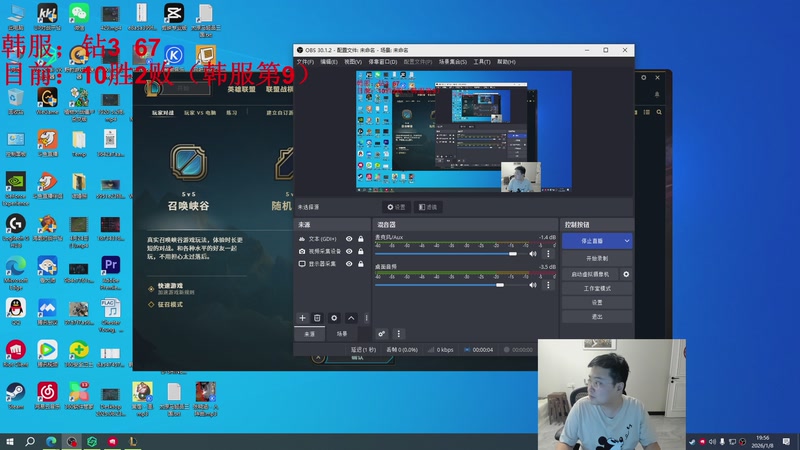
Task: Unlock the Display Capture source lock
Action: (361, 264)
